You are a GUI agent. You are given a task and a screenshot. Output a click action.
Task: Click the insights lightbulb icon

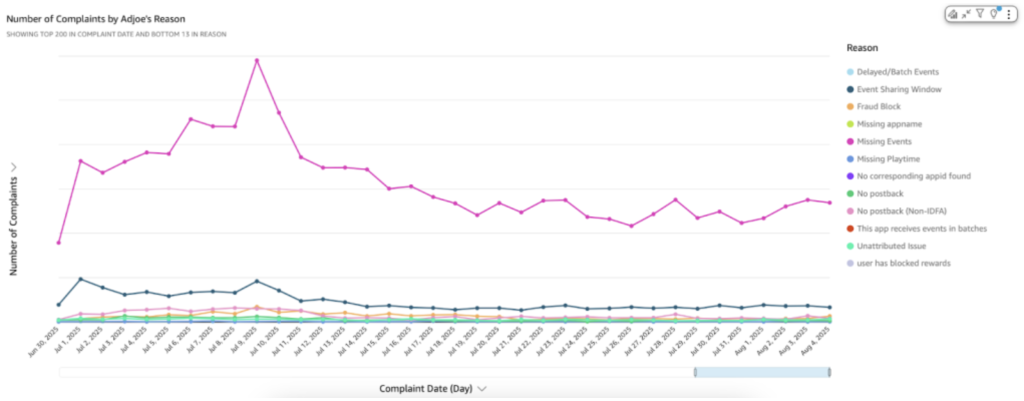993,13
